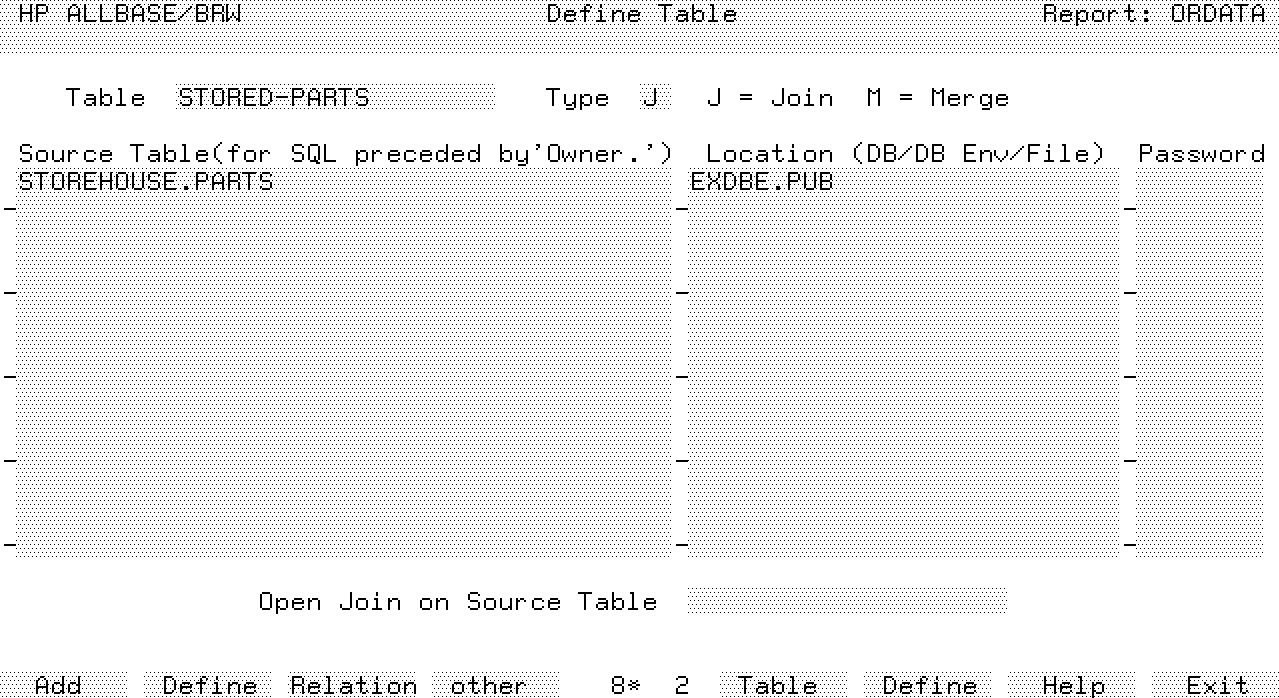Click the Table name field STORED-PARTS

pos(334,98)
